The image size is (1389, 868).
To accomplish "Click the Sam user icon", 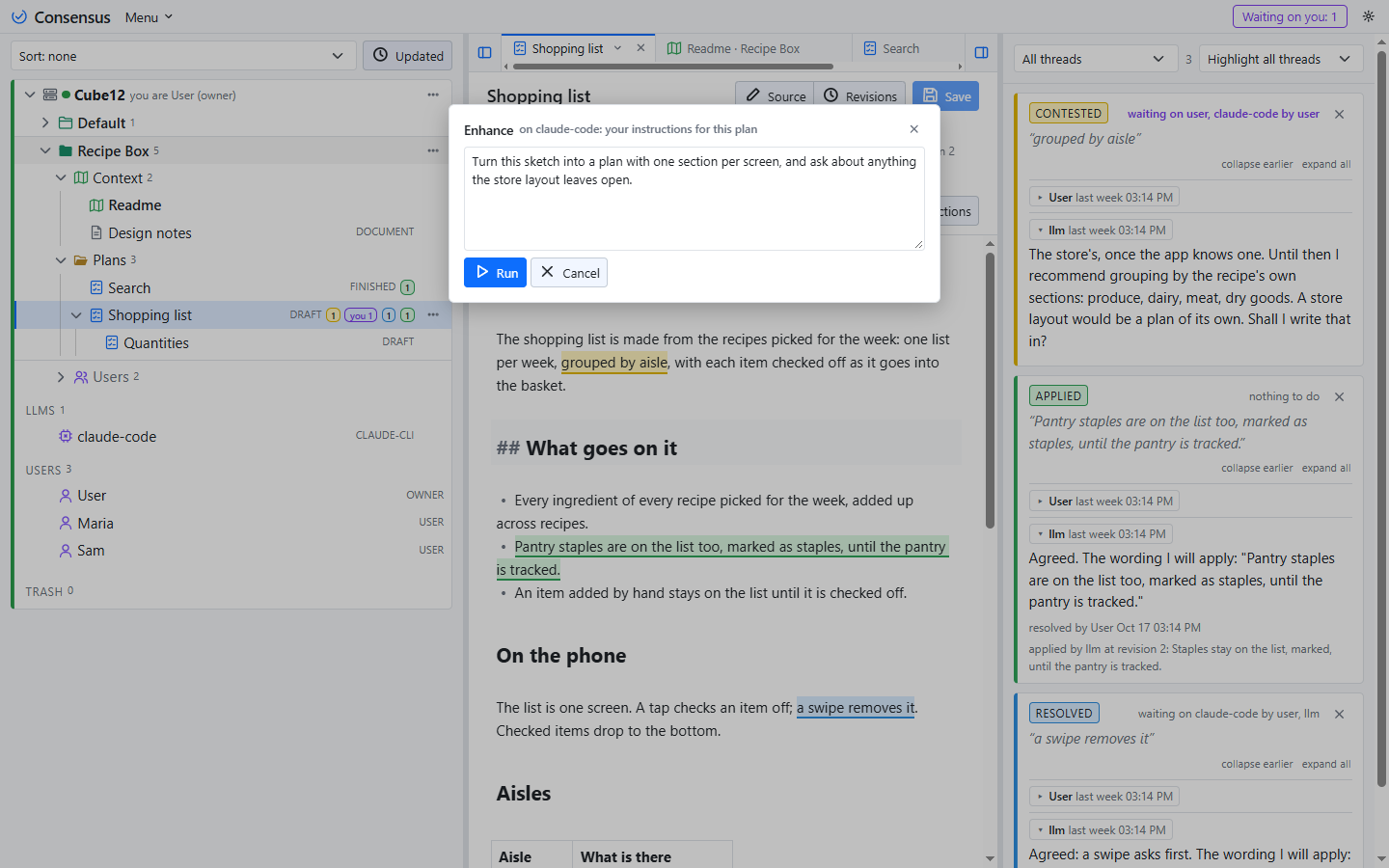I will click(x=66, y=550).
